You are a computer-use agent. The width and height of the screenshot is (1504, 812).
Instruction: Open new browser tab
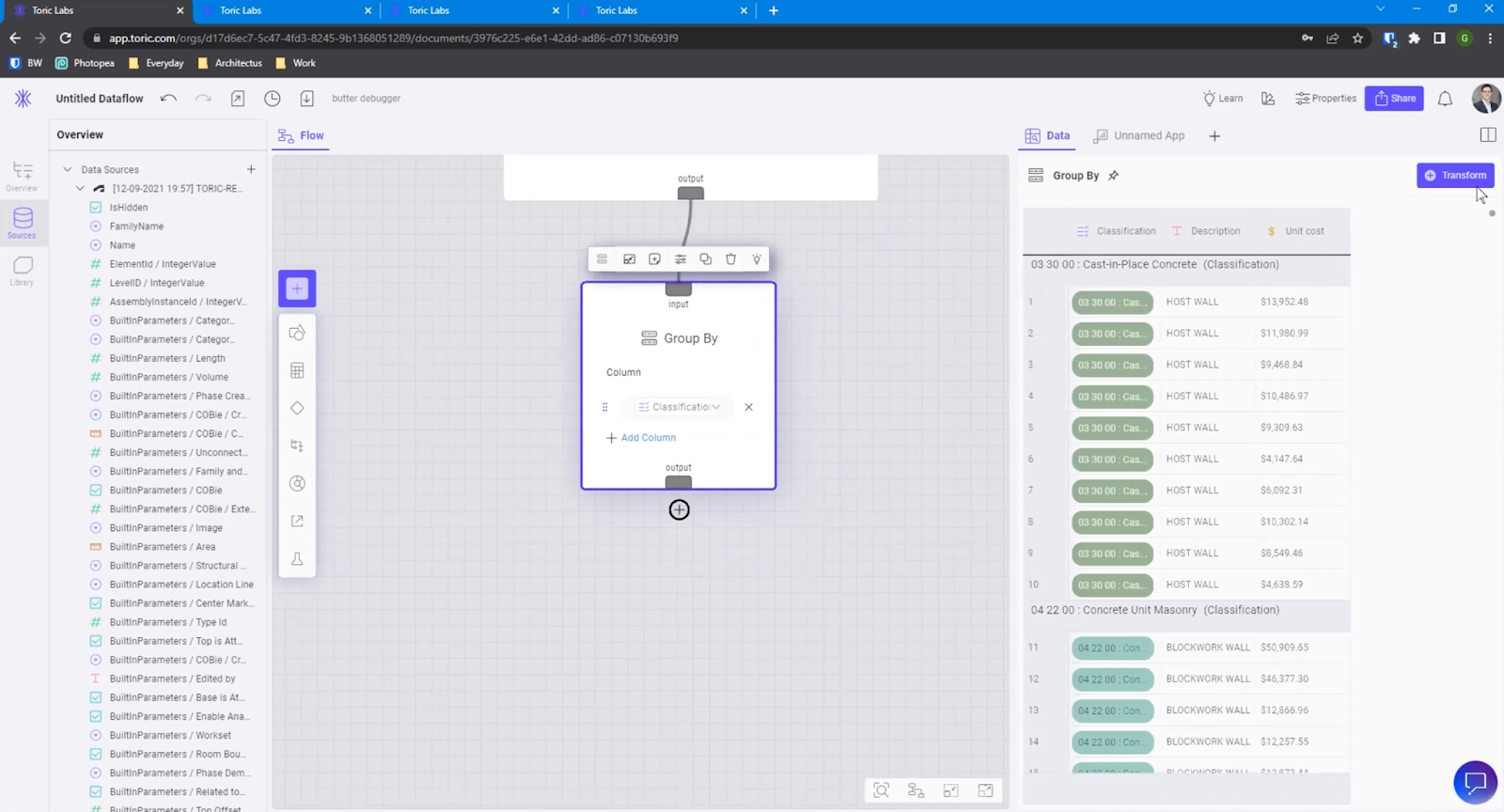click(774, 10)
